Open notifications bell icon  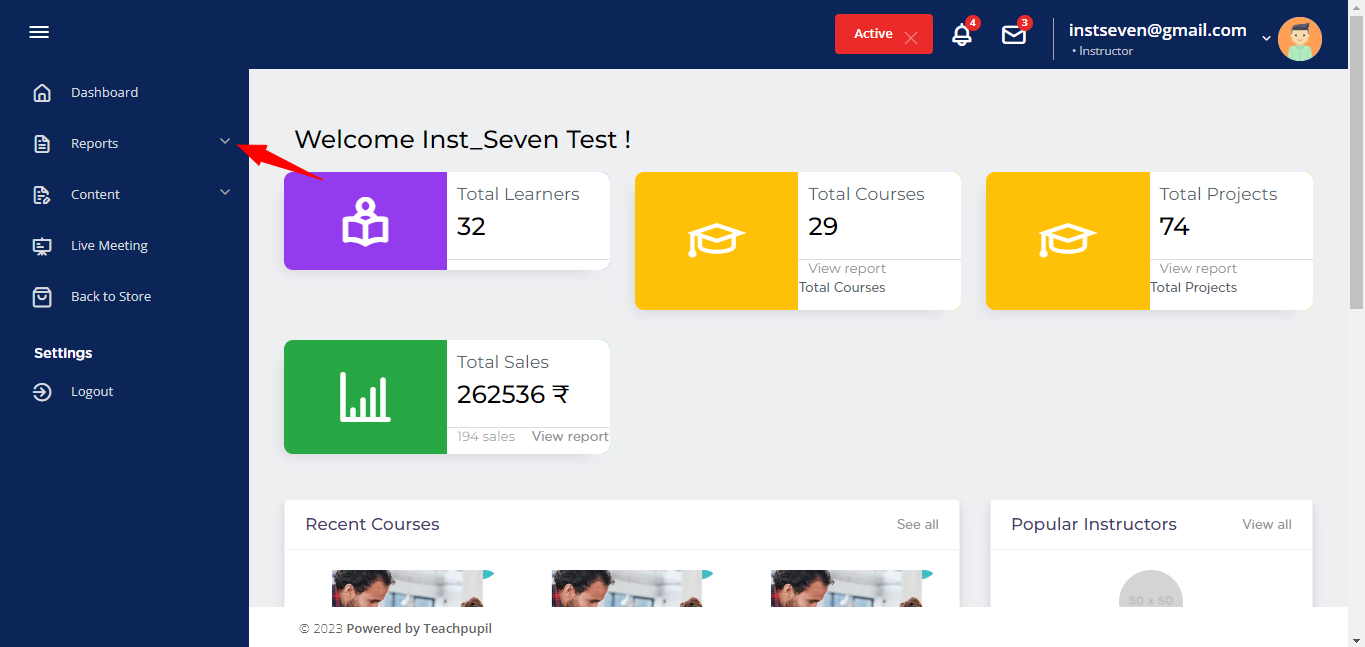tap(961, 35)
